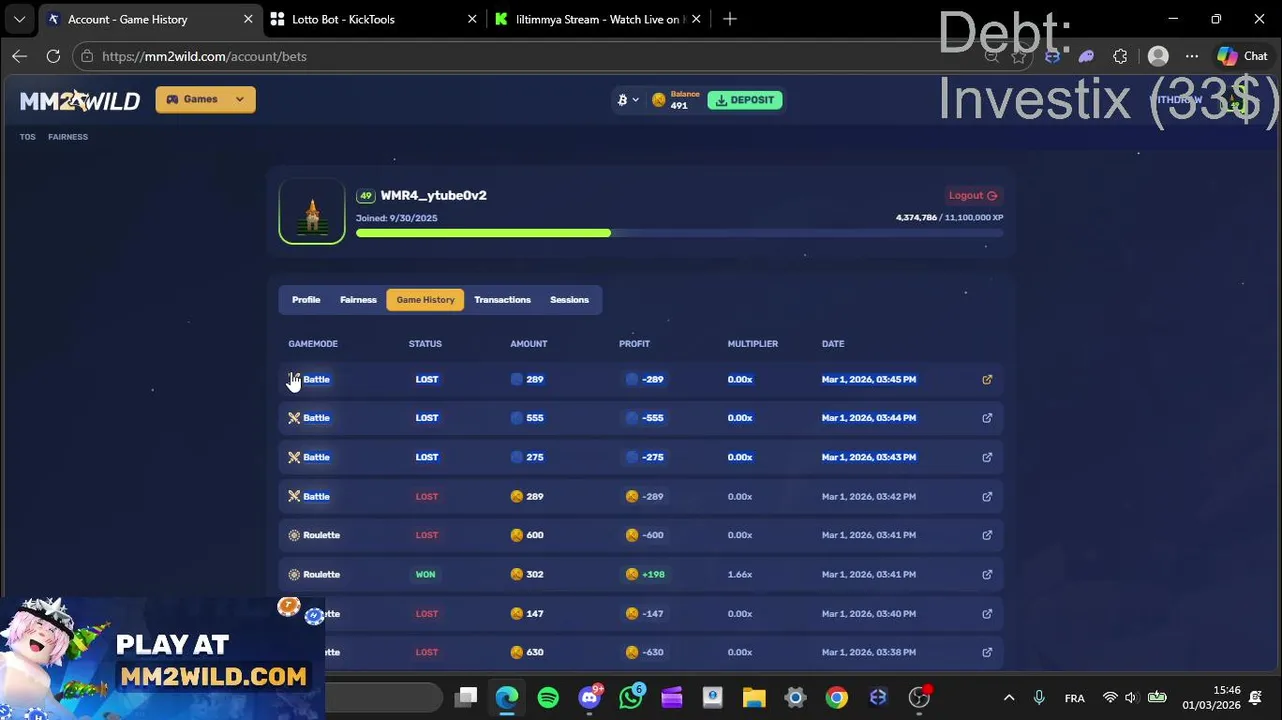The height and width of the screenshot is (720, 1282).
Task: Open File Explorer from the taskbar
Action: point(754,698)
